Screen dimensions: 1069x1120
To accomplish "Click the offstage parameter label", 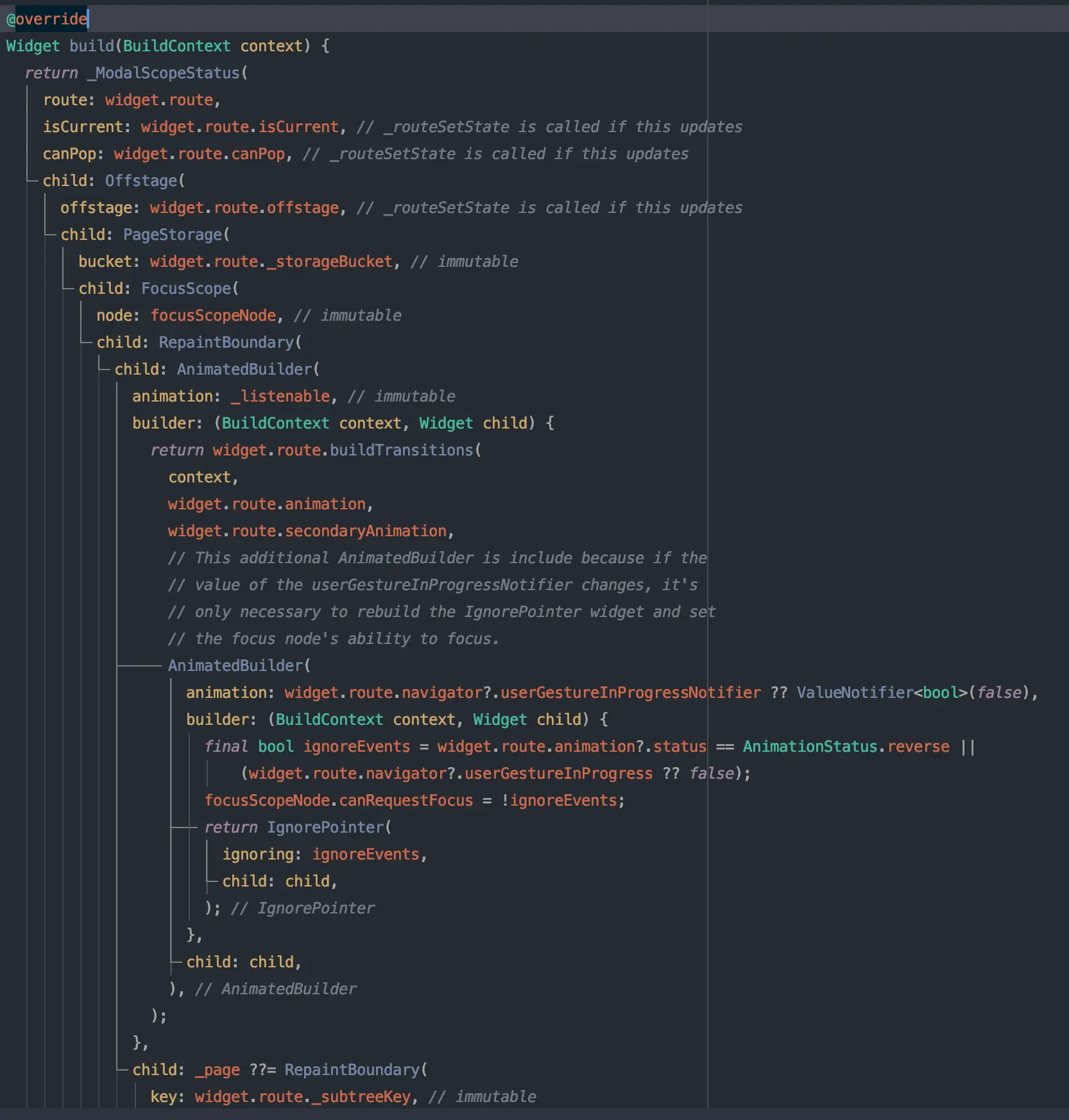I will [x=96, y=208].
